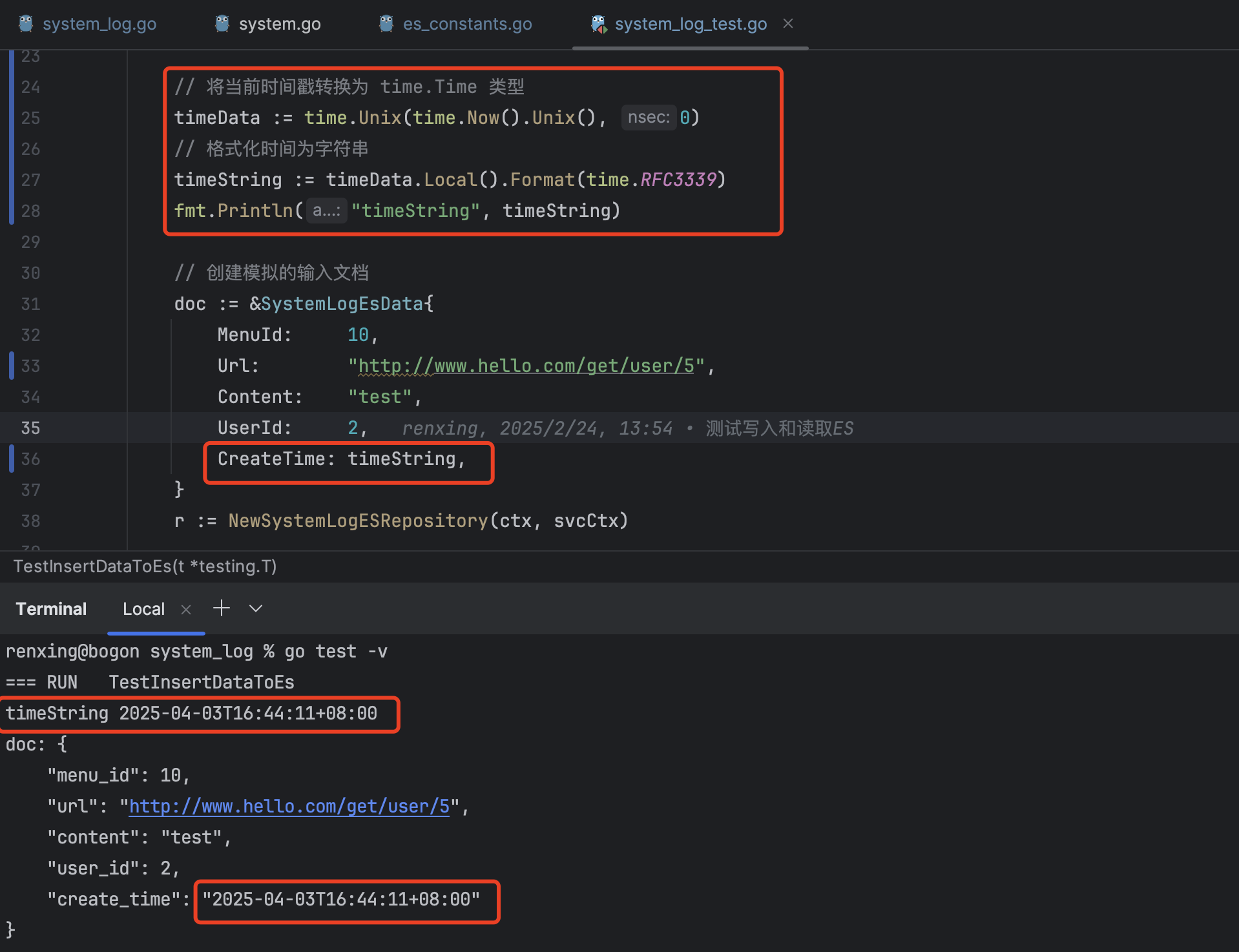Click the change marker beside line 33

pyautogui.click(x=12, y=366)
